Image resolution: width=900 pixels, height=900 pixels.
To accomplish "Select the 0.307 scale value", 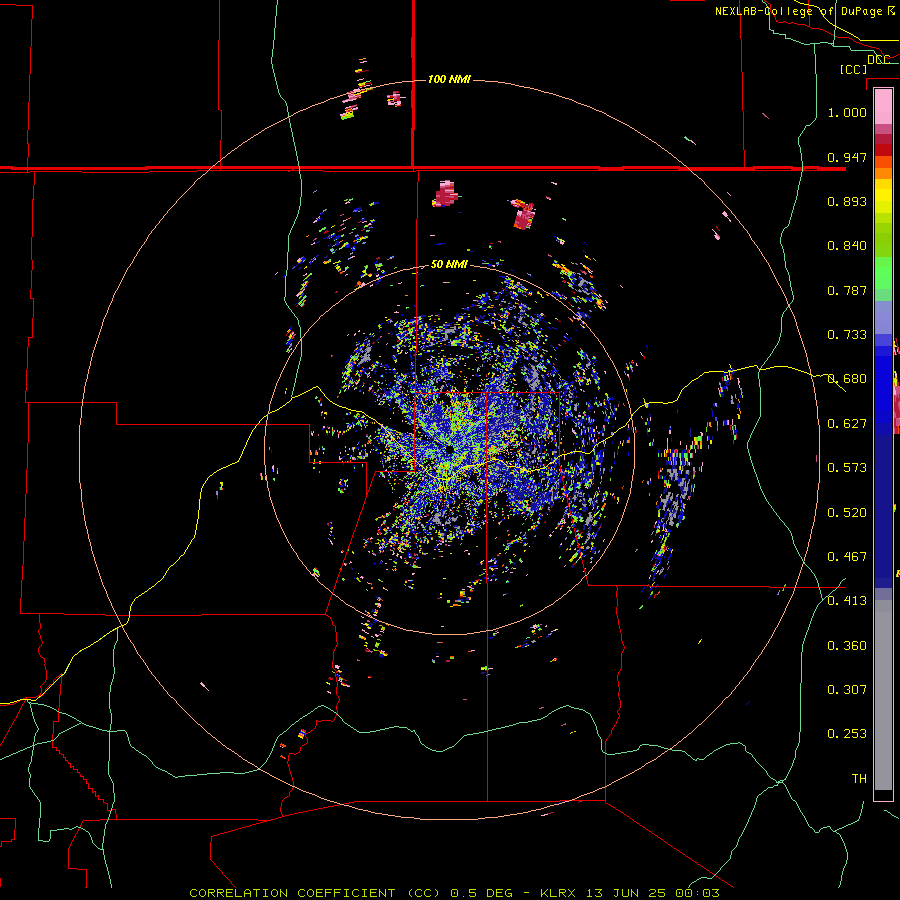I will (847, 690).
